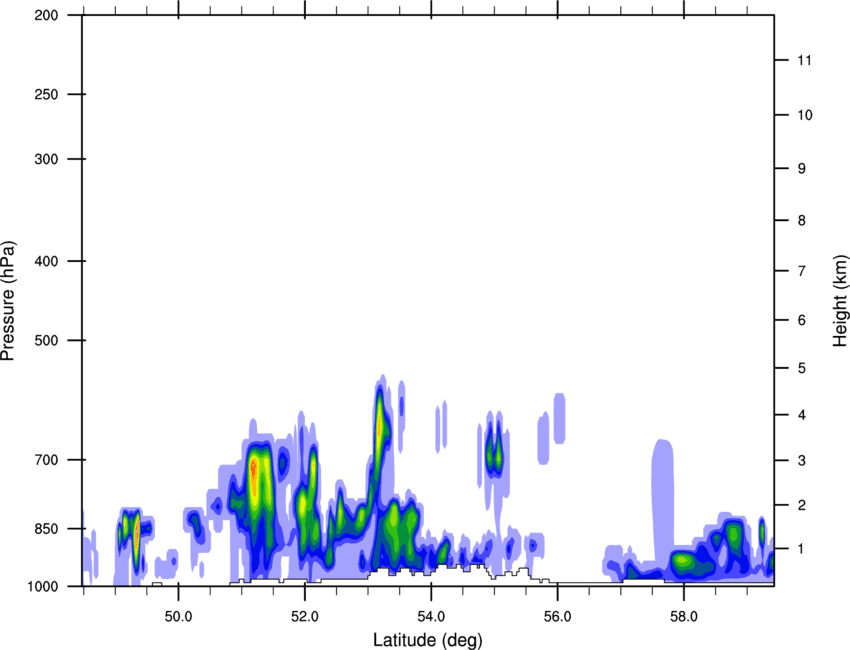850x650 pixels.
Task: Click the 52.0 latitude tick label
Action: 305,617
